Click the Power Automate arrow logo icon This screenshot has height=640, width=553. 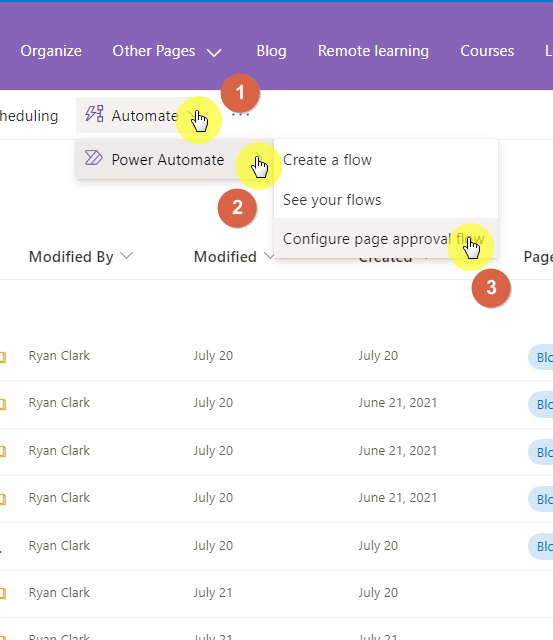(x=93, y=158)
